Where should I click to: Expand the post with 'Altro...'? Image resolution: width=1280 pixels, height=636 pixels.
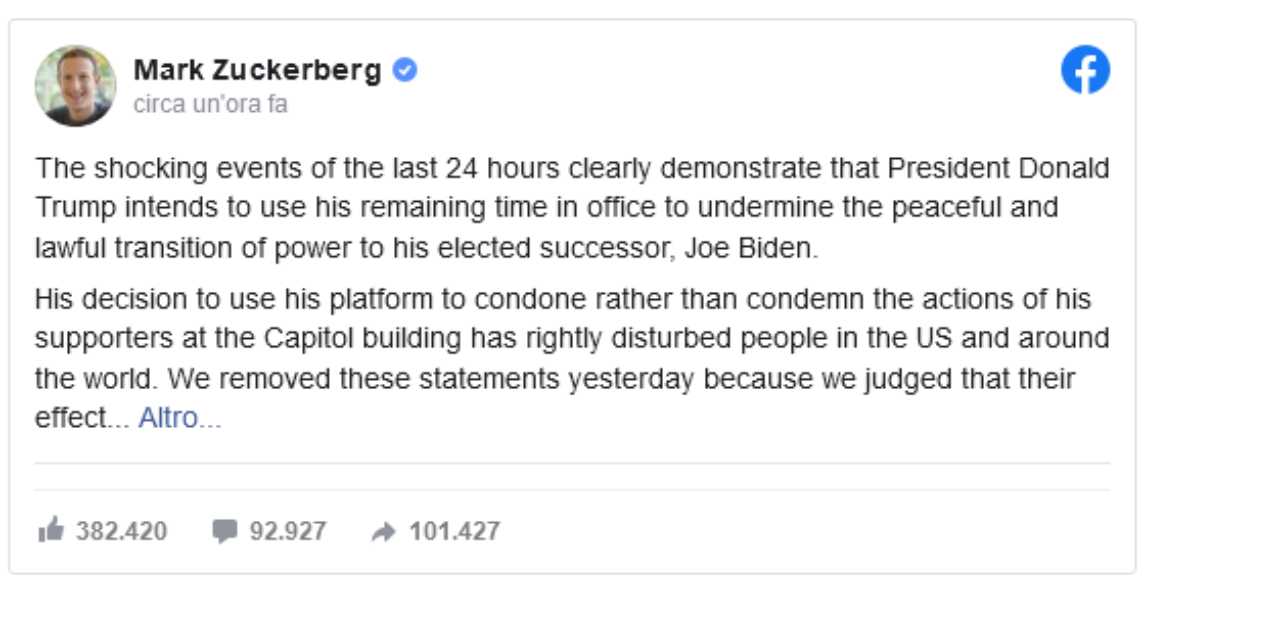(x=180, y=418)
